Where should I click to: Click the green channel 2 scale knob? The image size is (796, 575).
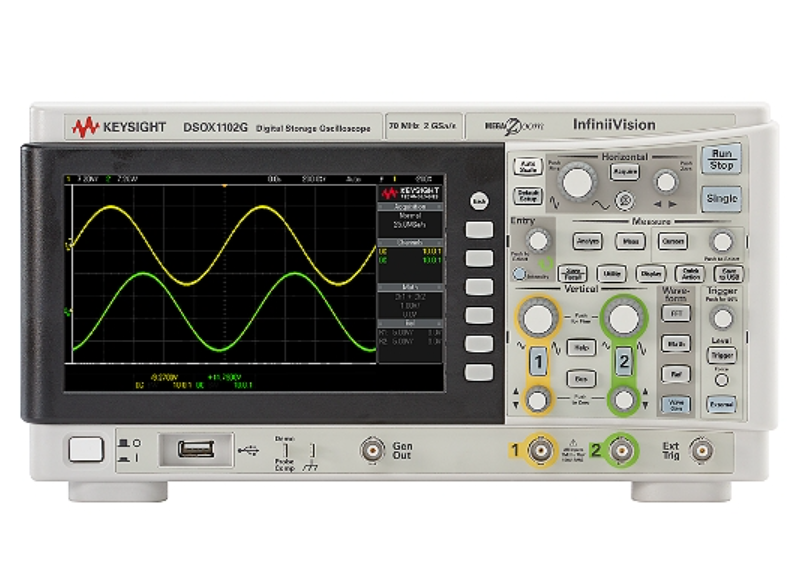coord(624,318)
